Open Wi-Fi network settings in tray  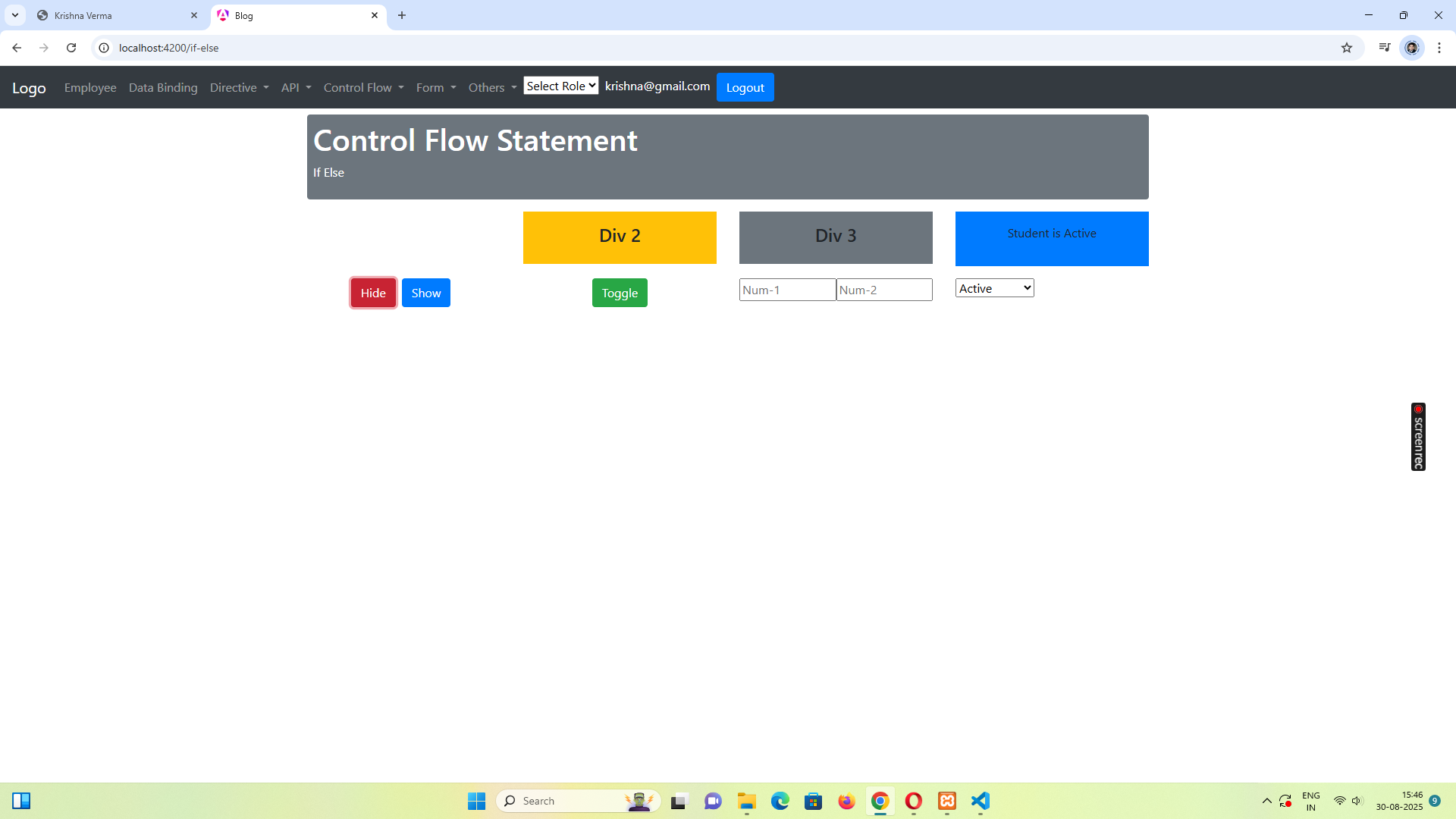(x=1340, y=801)
